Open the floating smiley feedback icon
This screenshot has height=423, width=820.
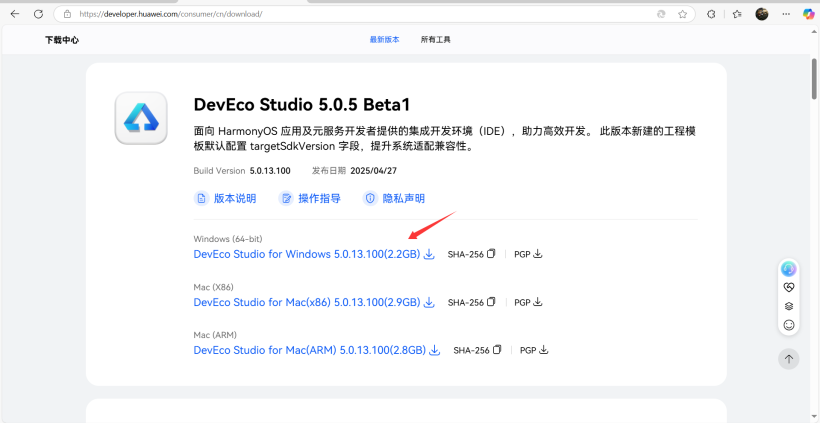789,325
